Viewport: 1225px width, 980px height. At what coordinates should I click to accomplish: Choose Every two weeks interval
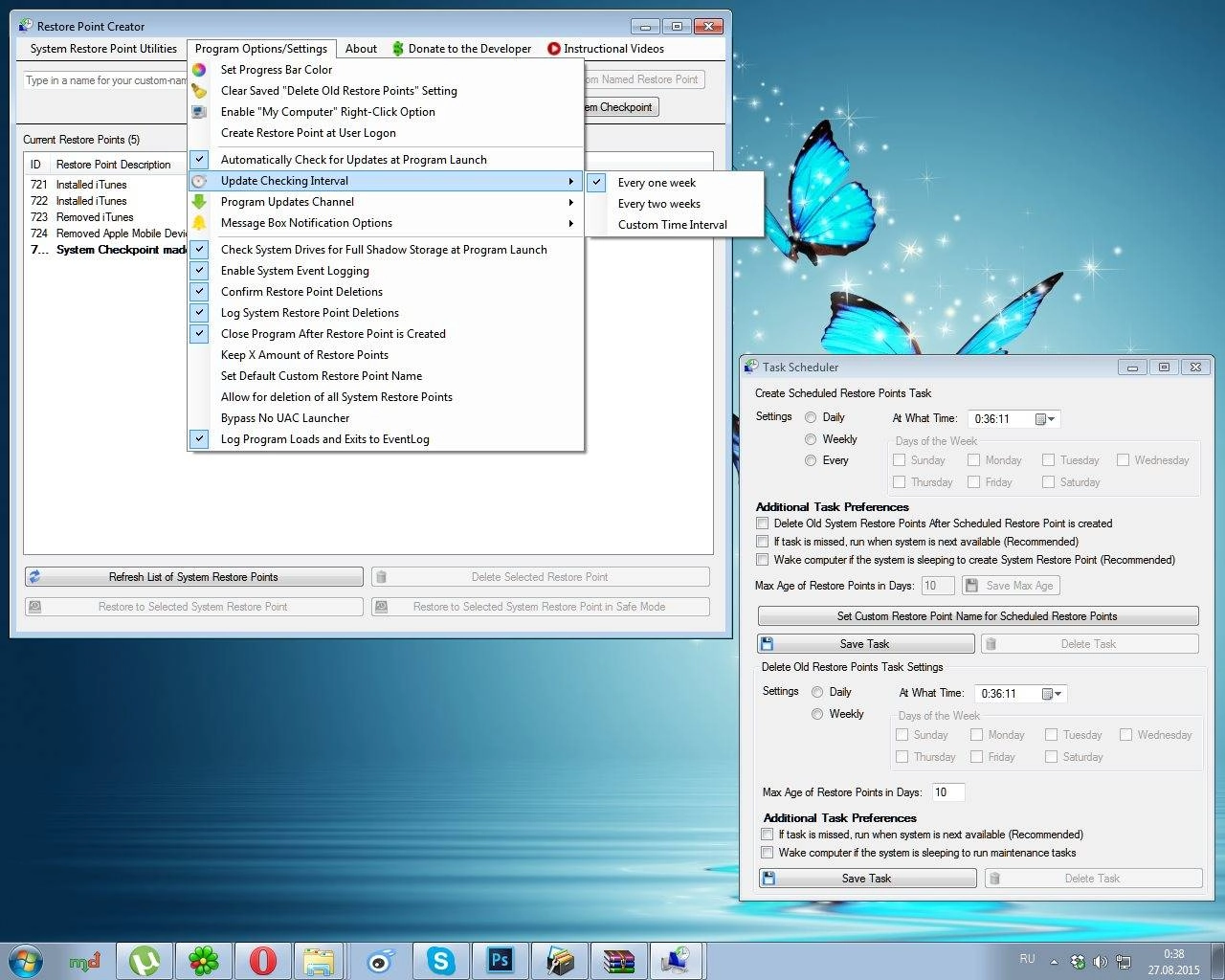(x=675, y=204)
